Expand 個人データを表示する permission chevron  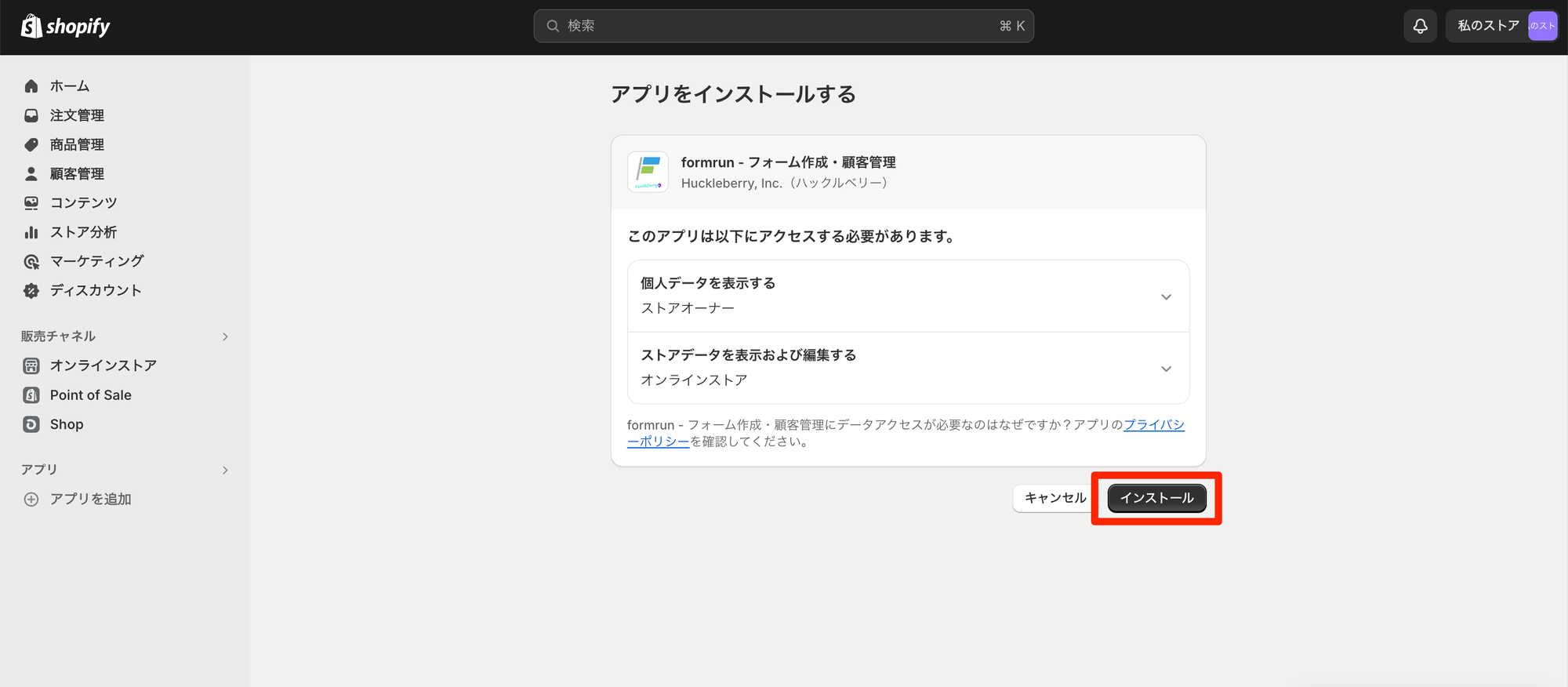1166,296
